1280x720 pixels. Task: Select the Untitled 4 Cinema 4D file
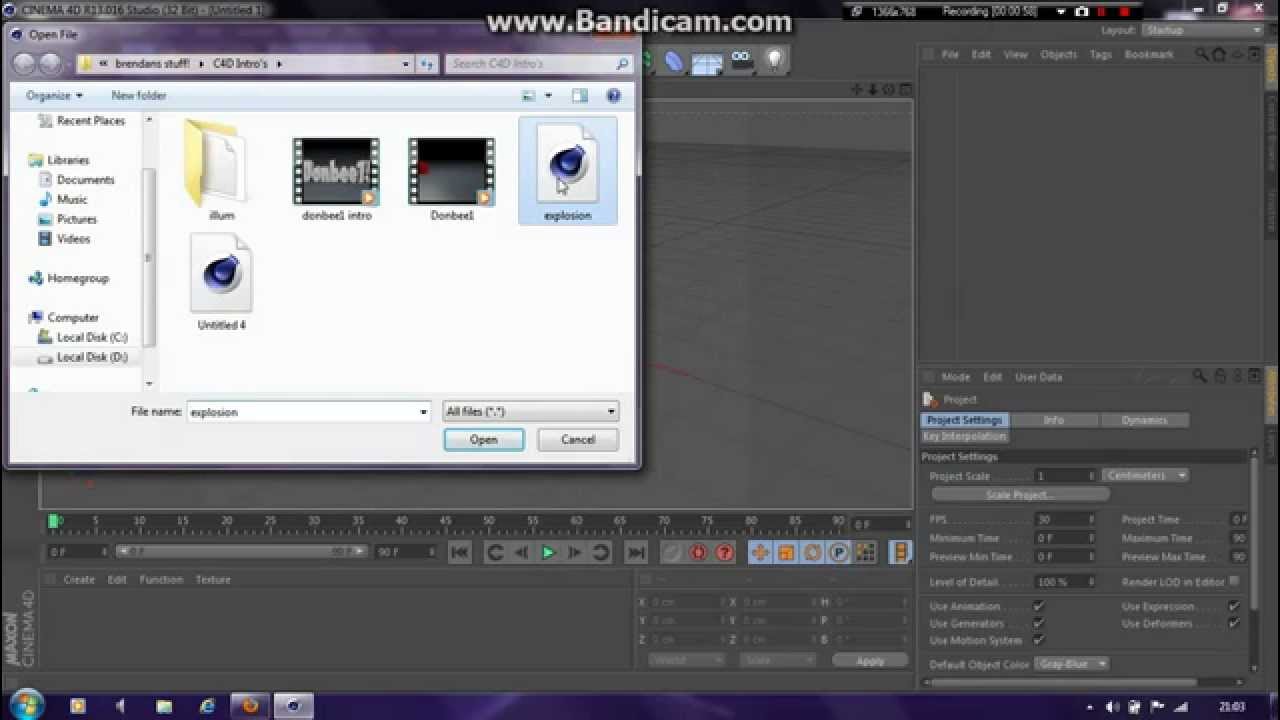(x=221, y=283)
